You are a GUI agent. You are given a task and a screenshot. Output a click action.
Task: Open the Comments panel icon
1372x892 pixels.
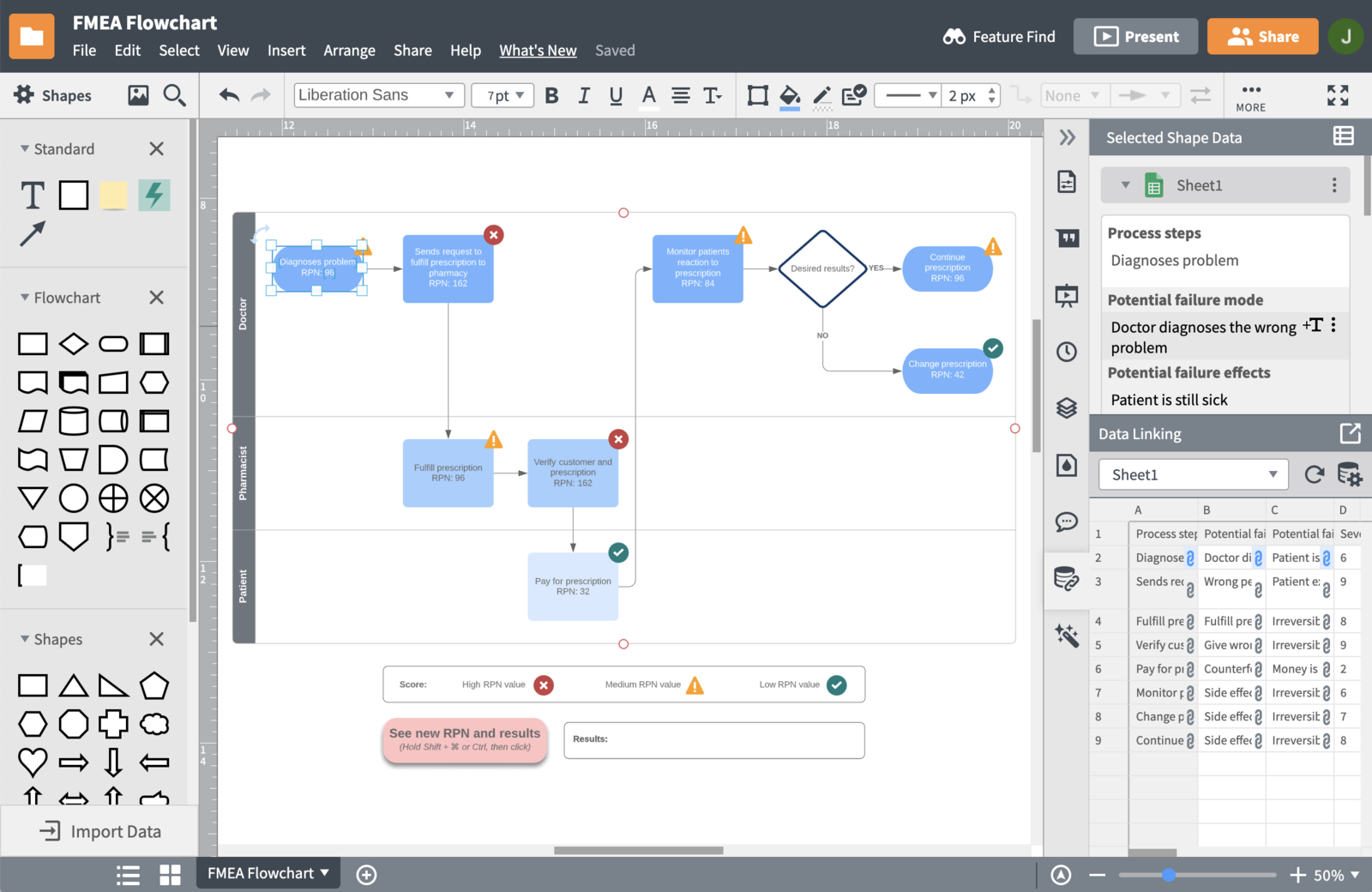point(1066,521)
